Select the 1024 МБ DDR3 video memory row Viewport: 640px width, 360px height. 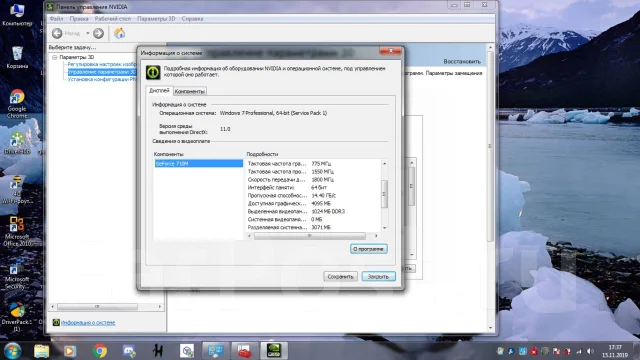pos(313,211)
